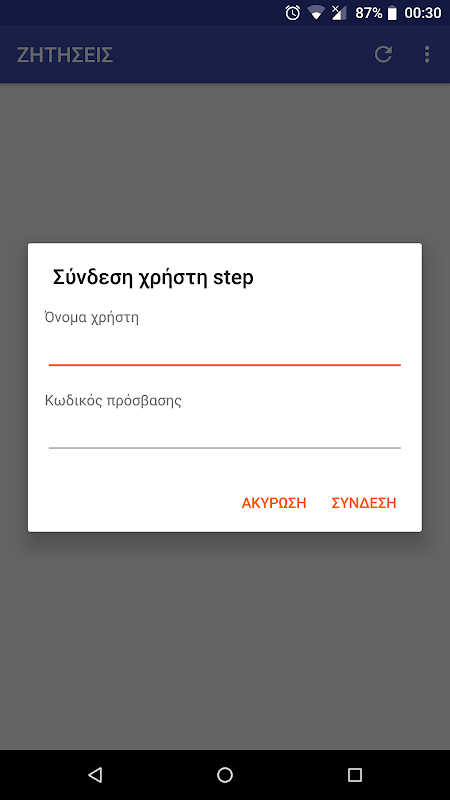Screen dimensions: 450x800
Task: Tap the ΣΥΝΔΕΣΗ login button
Action: pyautogui.click(x=364, y=503)
